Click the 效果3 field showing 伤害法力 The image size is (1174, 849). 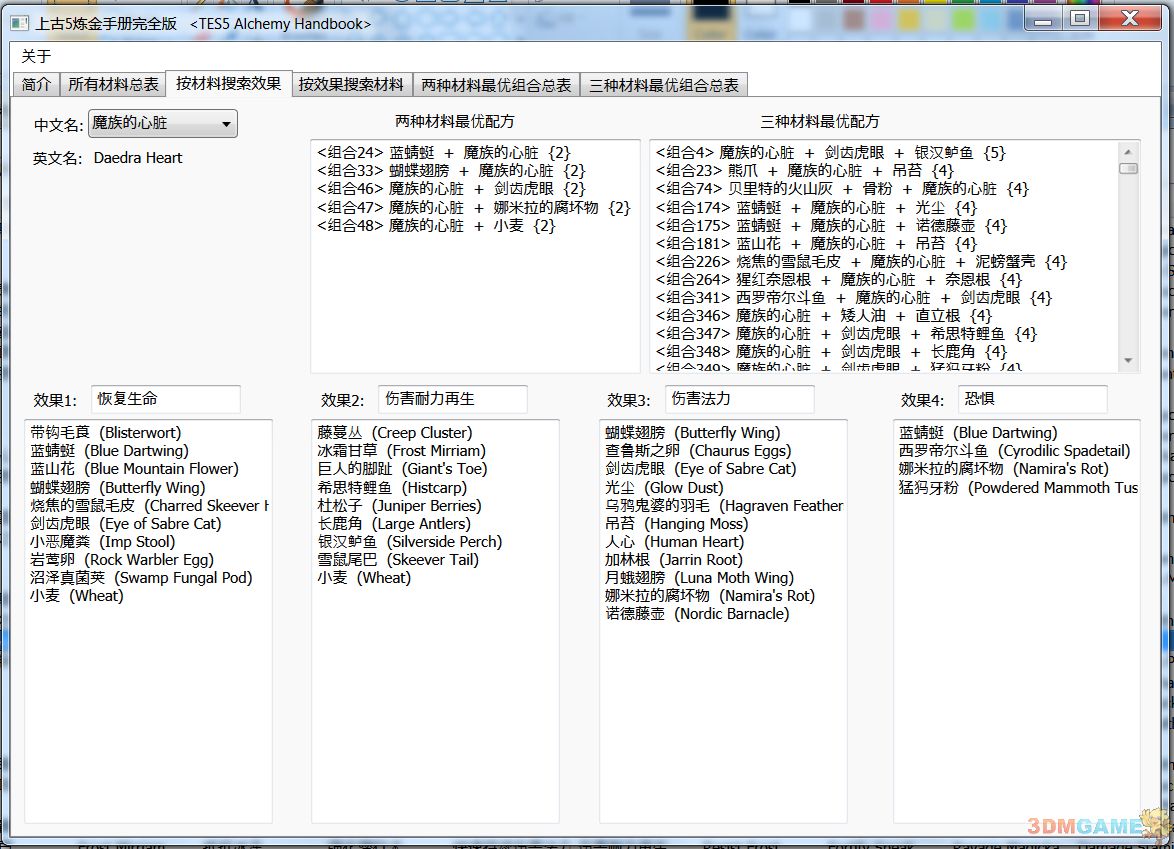739,399
